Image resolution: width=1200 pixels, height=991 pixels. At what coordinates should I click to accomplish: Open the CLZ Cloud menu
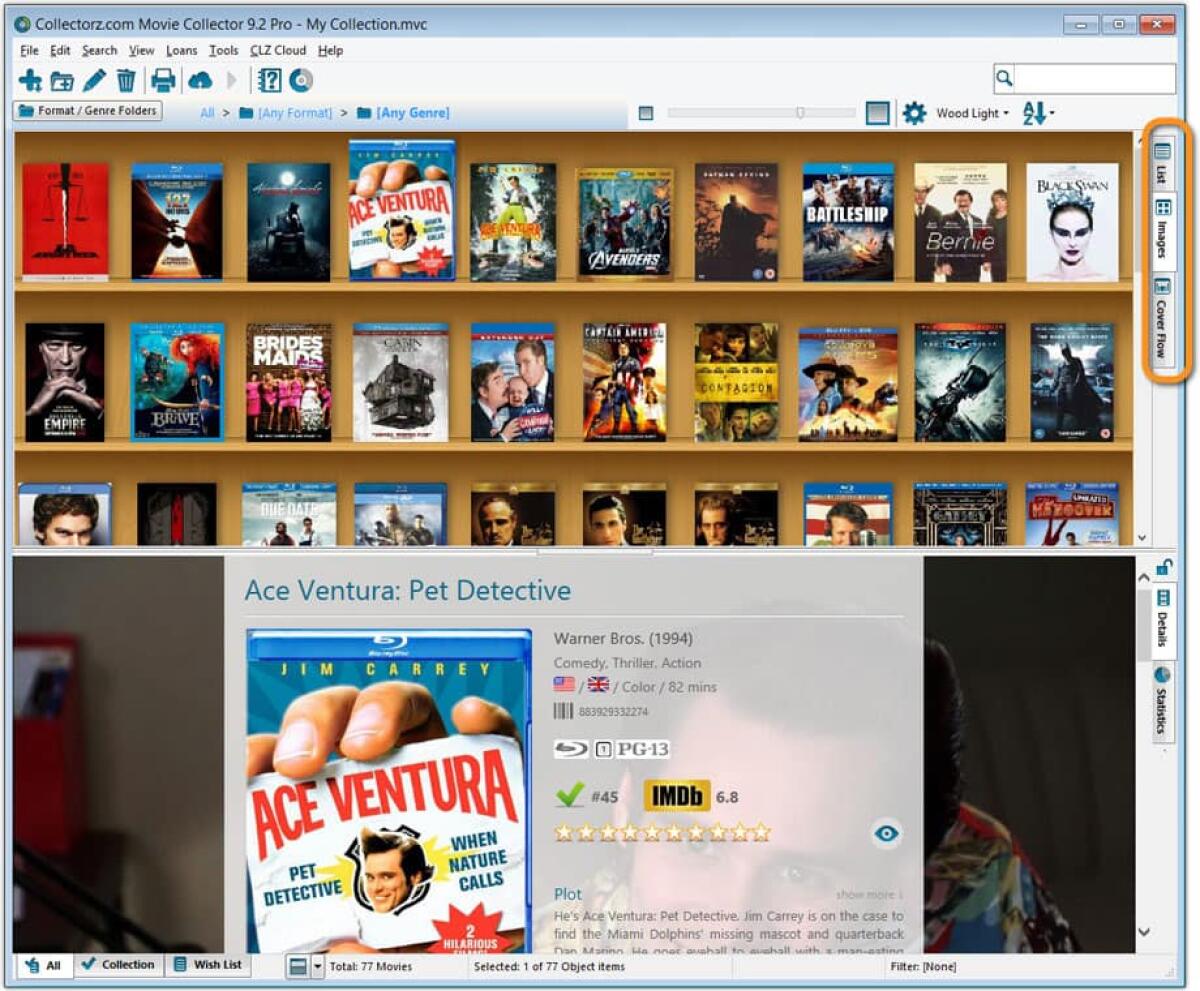click(x=279, y=50)
